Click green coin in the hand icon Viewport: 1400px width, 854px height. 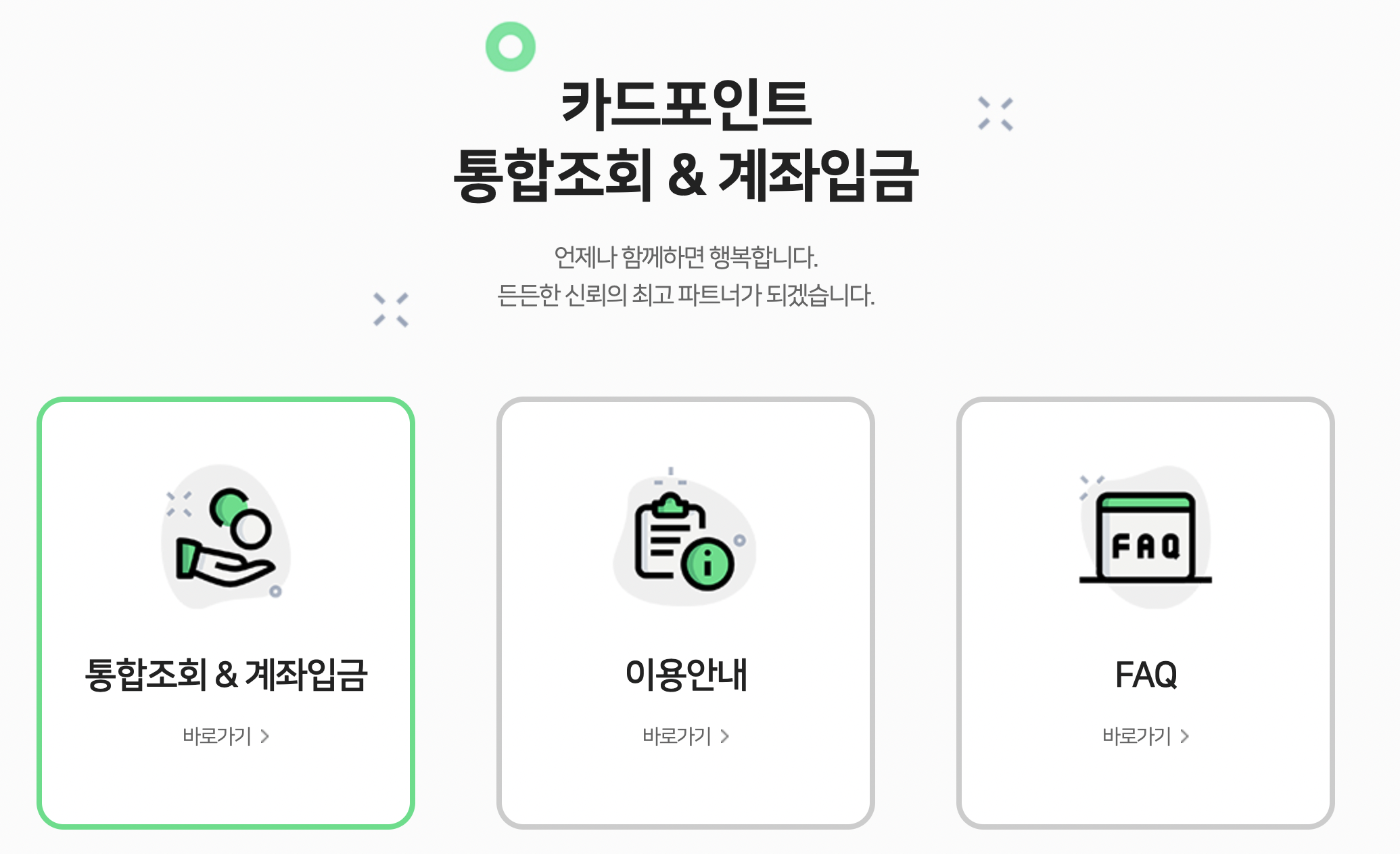(229, 508)
